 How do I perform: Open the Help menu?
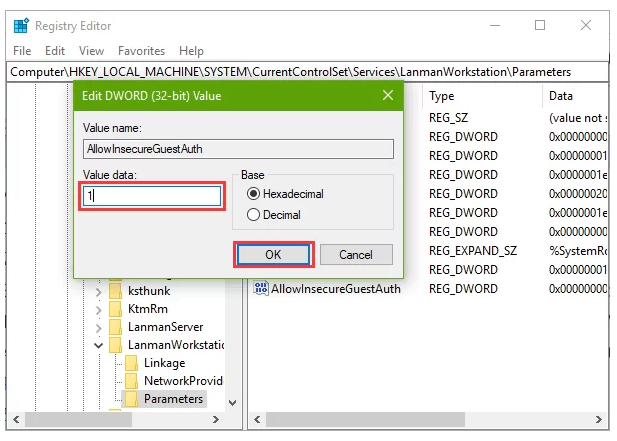click(x=191, y=51)
